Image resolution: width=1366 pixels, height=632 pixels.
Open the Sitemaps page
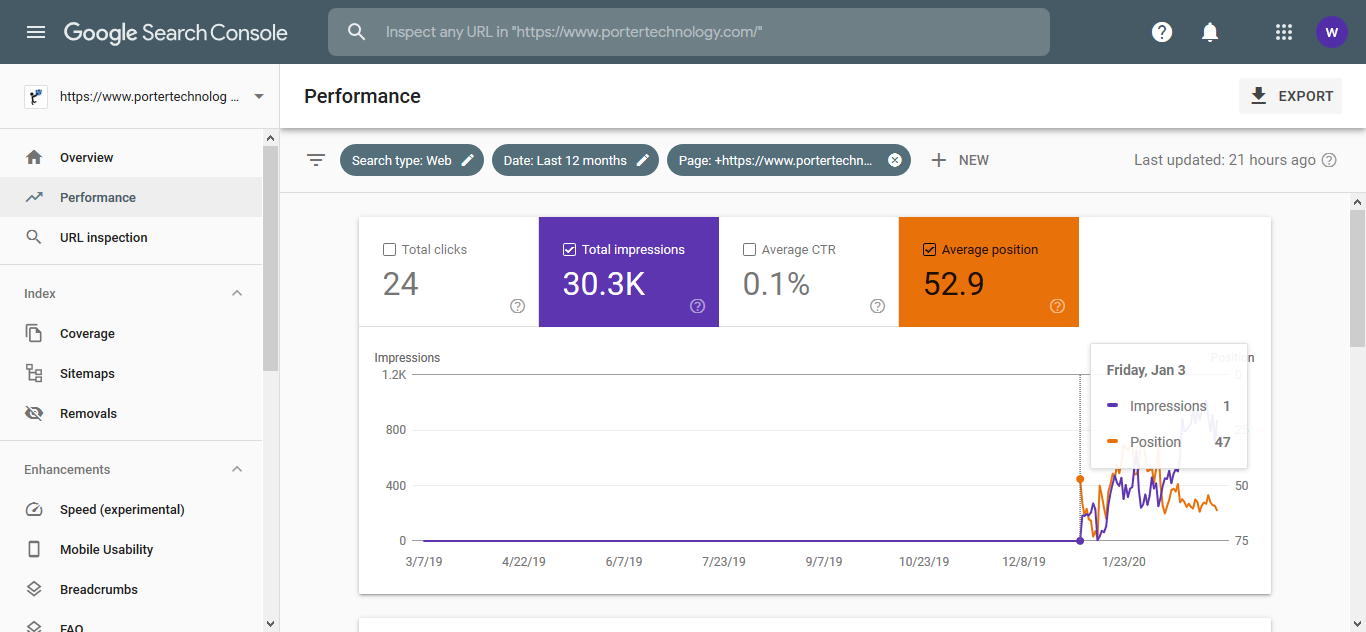pyautogui.click(x=131, y=373)
